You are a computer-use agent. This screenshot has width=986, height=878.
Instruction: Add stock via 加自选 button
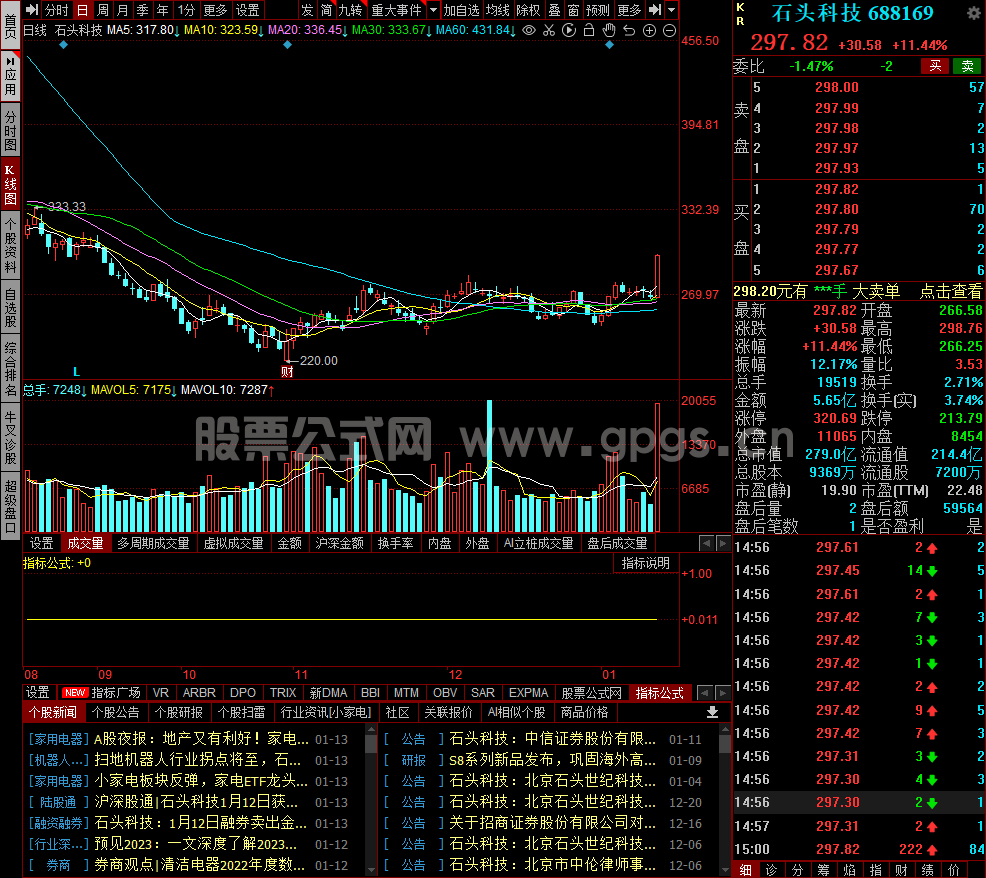[462, 10]
